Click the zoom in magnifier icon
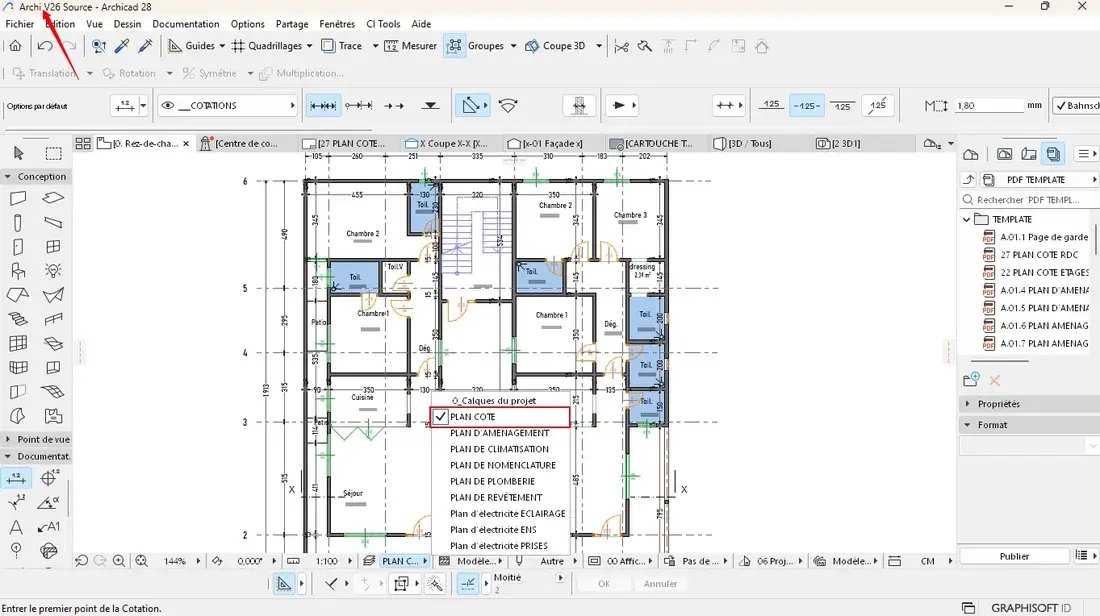The width and height of the screenshot is (1100, 616). (119, 561)
